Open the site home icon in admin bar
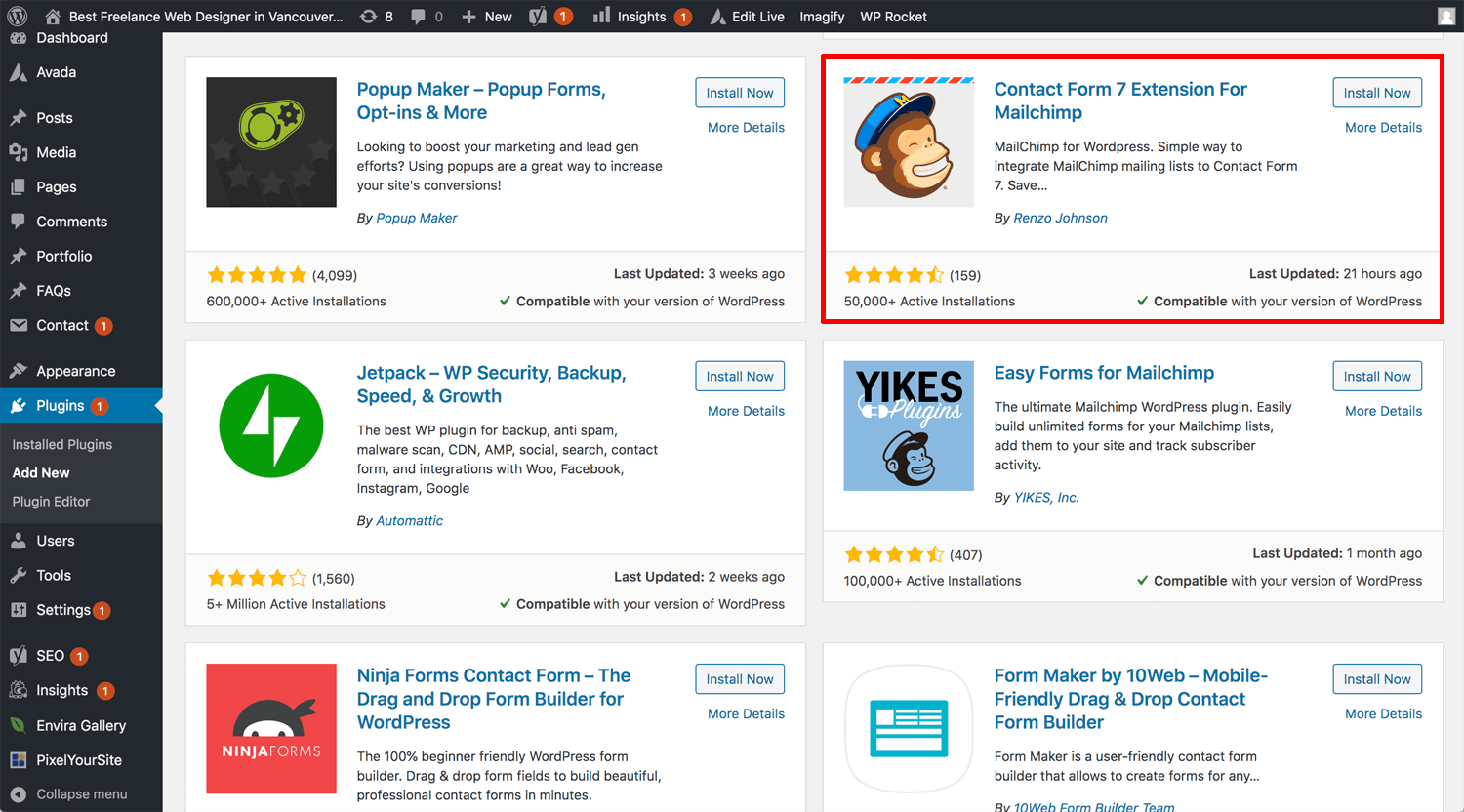1464x812 pixels. 53,16
